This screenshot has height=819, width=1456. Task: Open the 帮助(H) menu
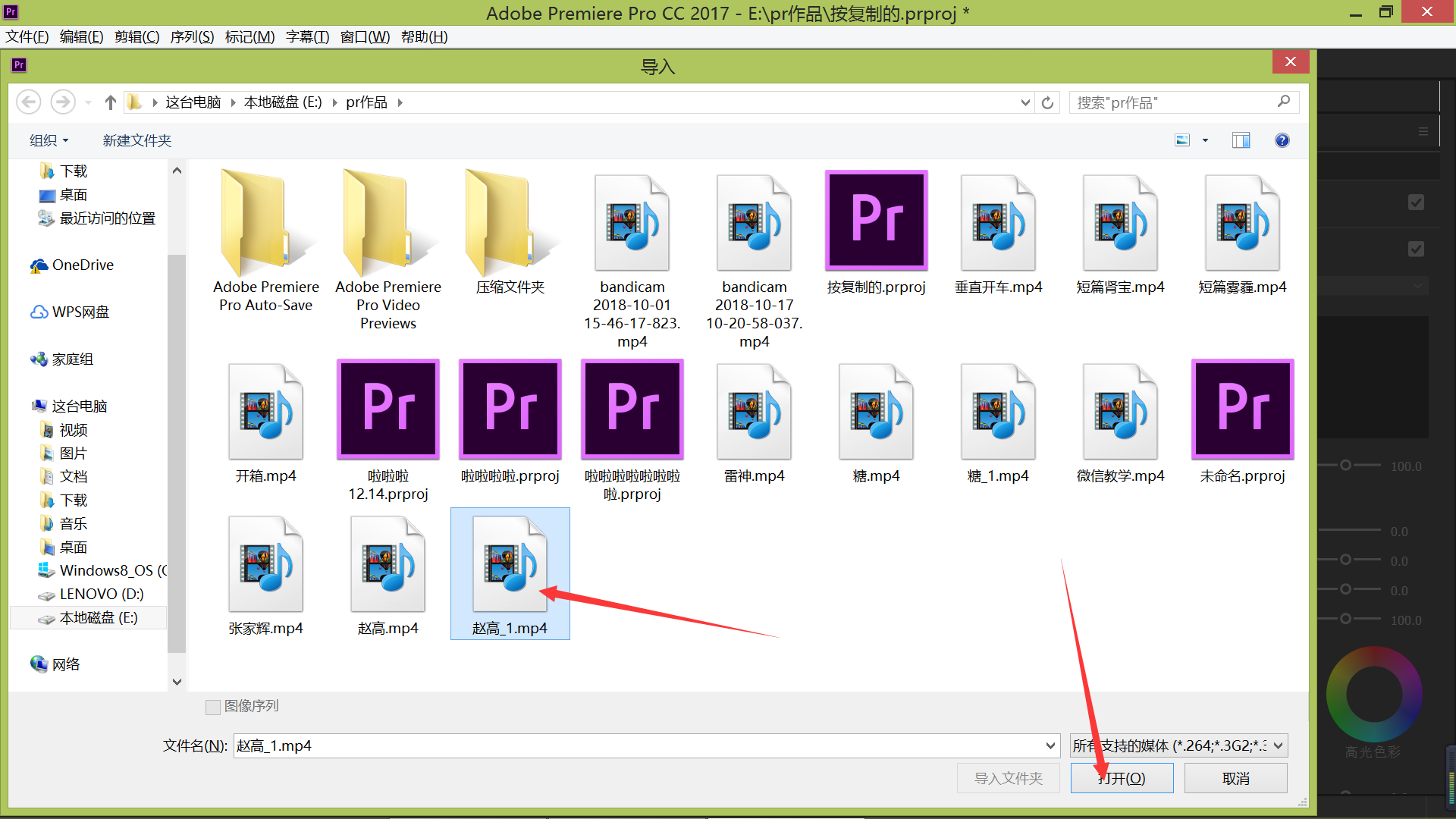pyautogui.click(x=424, y=36)
